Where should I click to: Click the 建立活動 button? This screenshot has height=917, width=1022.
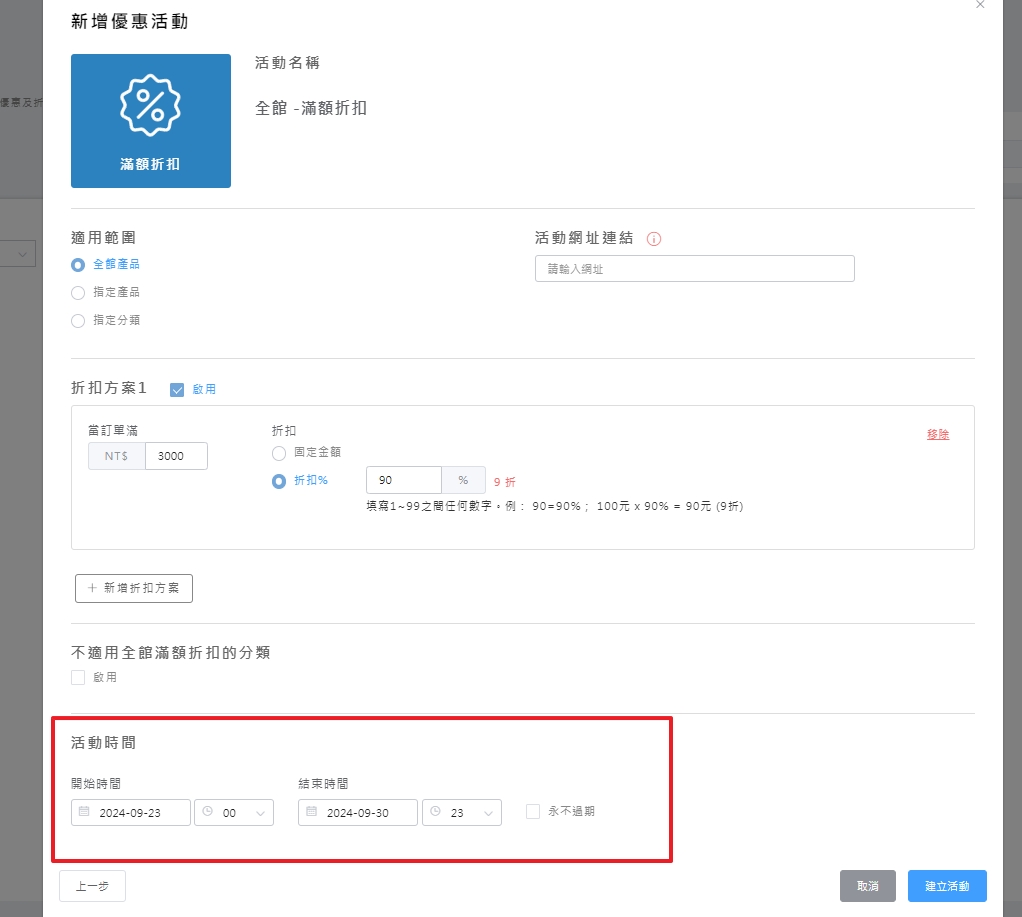pos(946,886)
